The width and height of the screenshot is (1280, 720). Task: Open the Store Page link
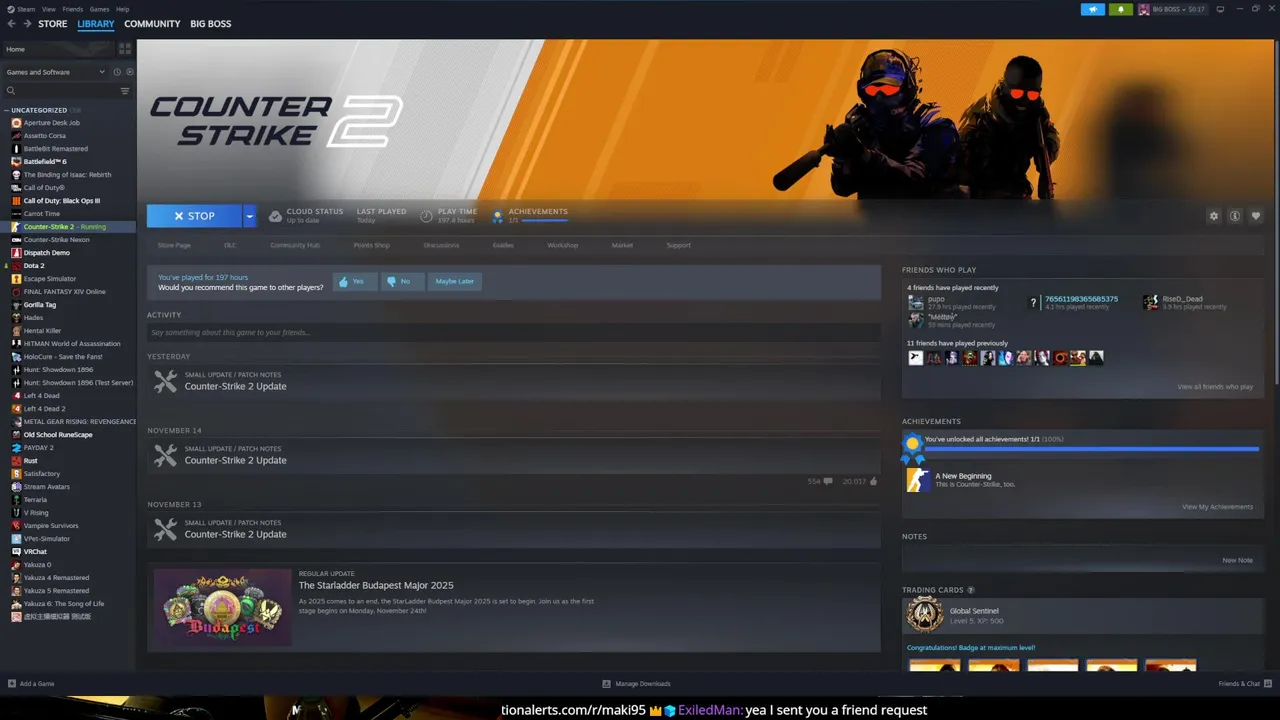pyautogui.click(x=174, y=245)
